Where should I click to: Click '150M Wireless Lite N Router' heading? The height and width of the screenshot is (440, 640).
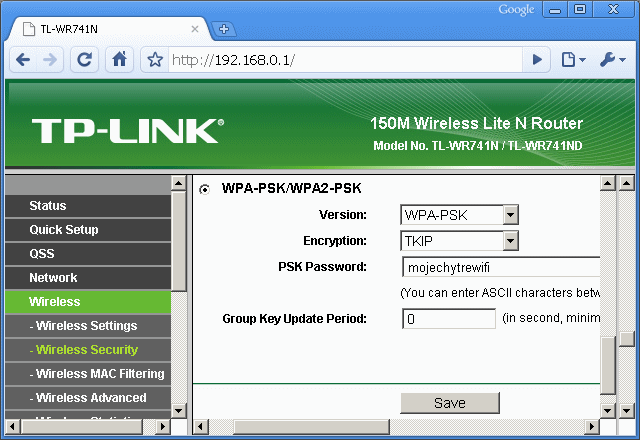click(476, 123)
